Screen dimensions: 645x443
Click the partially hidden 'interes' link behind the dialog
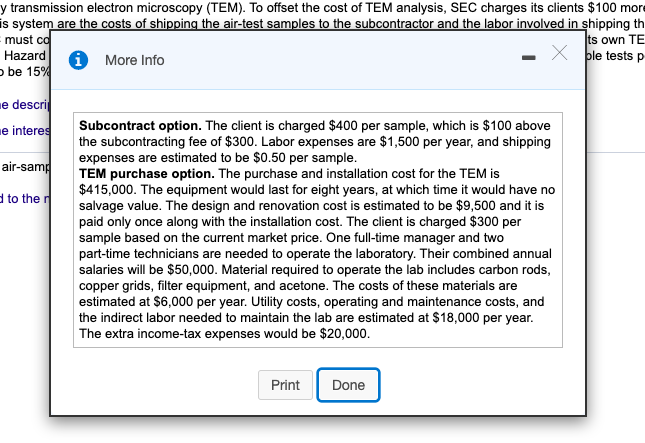(x=24, y=130)
